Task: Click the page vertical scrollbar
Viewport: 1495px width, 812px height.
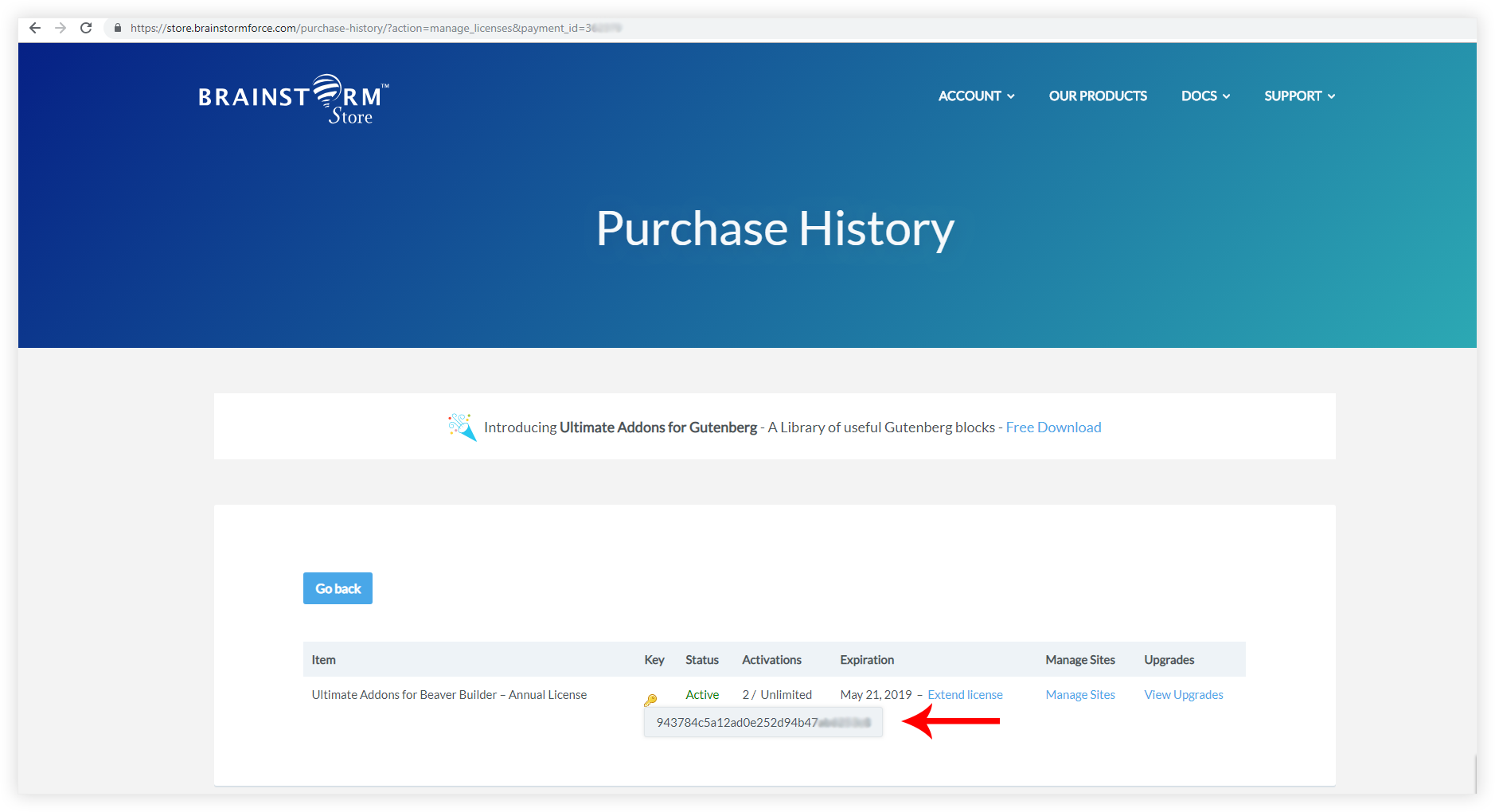Action: pos(1474,774)
